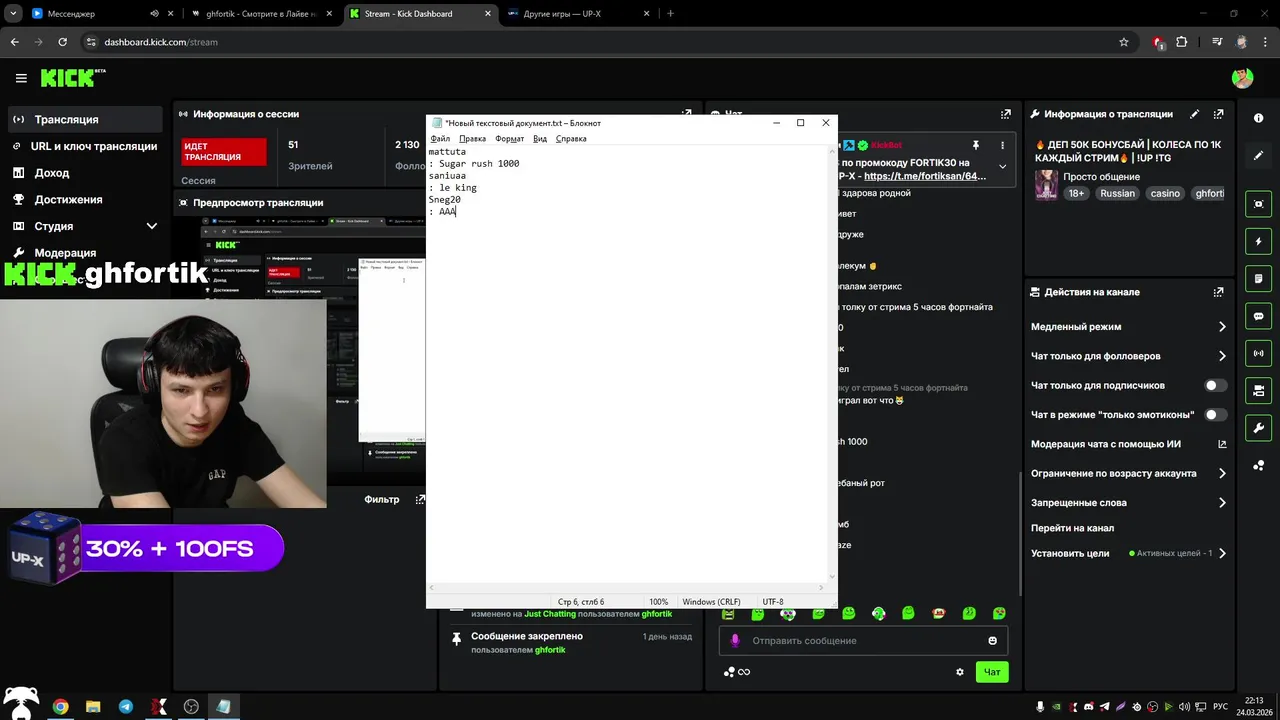This screenshot has width=1280, height=720.
Task: Open the emoji picker in message box
Action: pos(993,641)
